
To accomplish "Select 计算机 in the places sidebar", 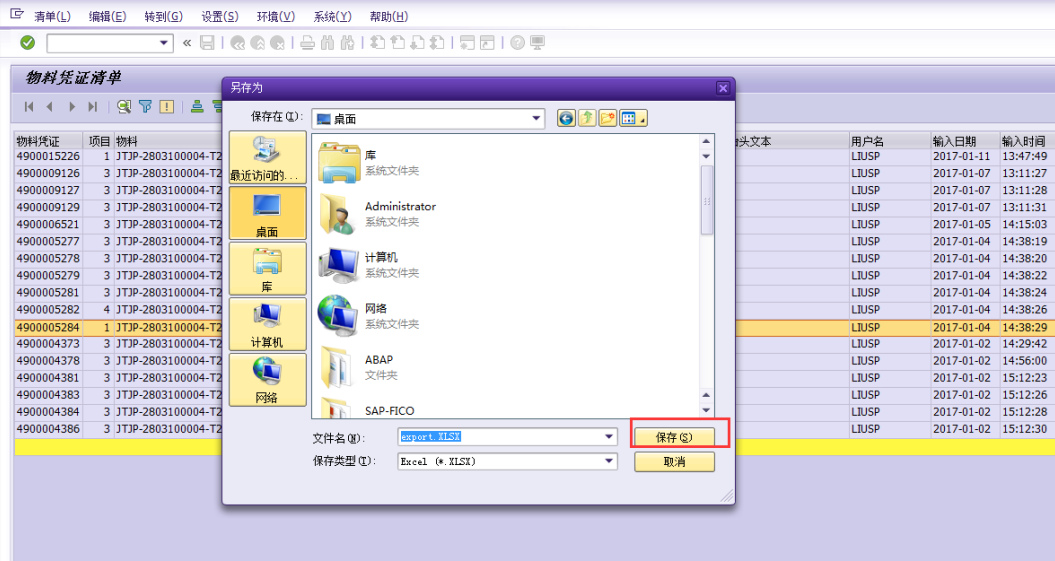I will coord(268,324).
